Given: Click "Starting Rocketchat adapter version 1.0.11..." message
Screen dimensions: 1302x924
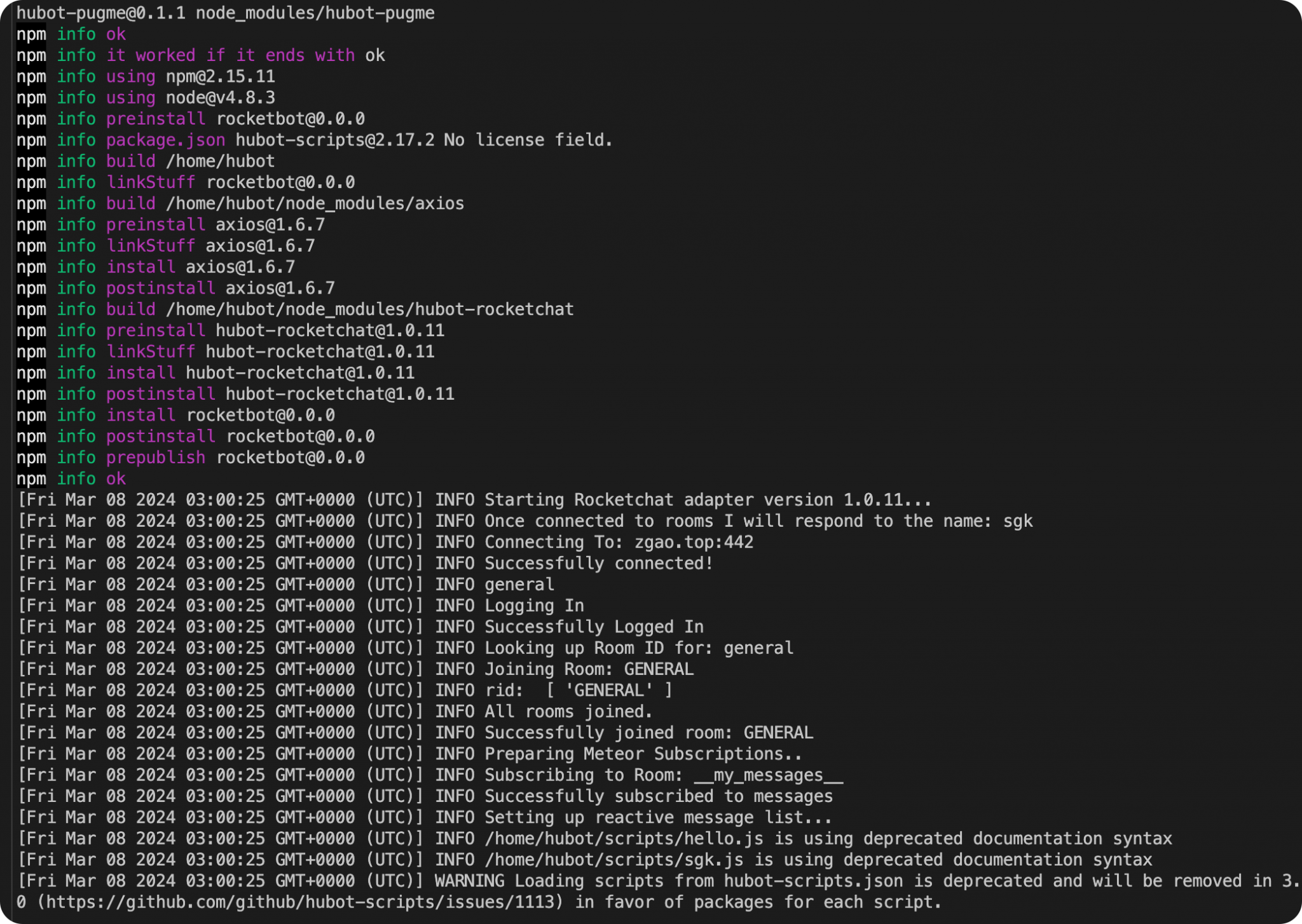Looking at the screenshot, I should click(x=708, y=500).
